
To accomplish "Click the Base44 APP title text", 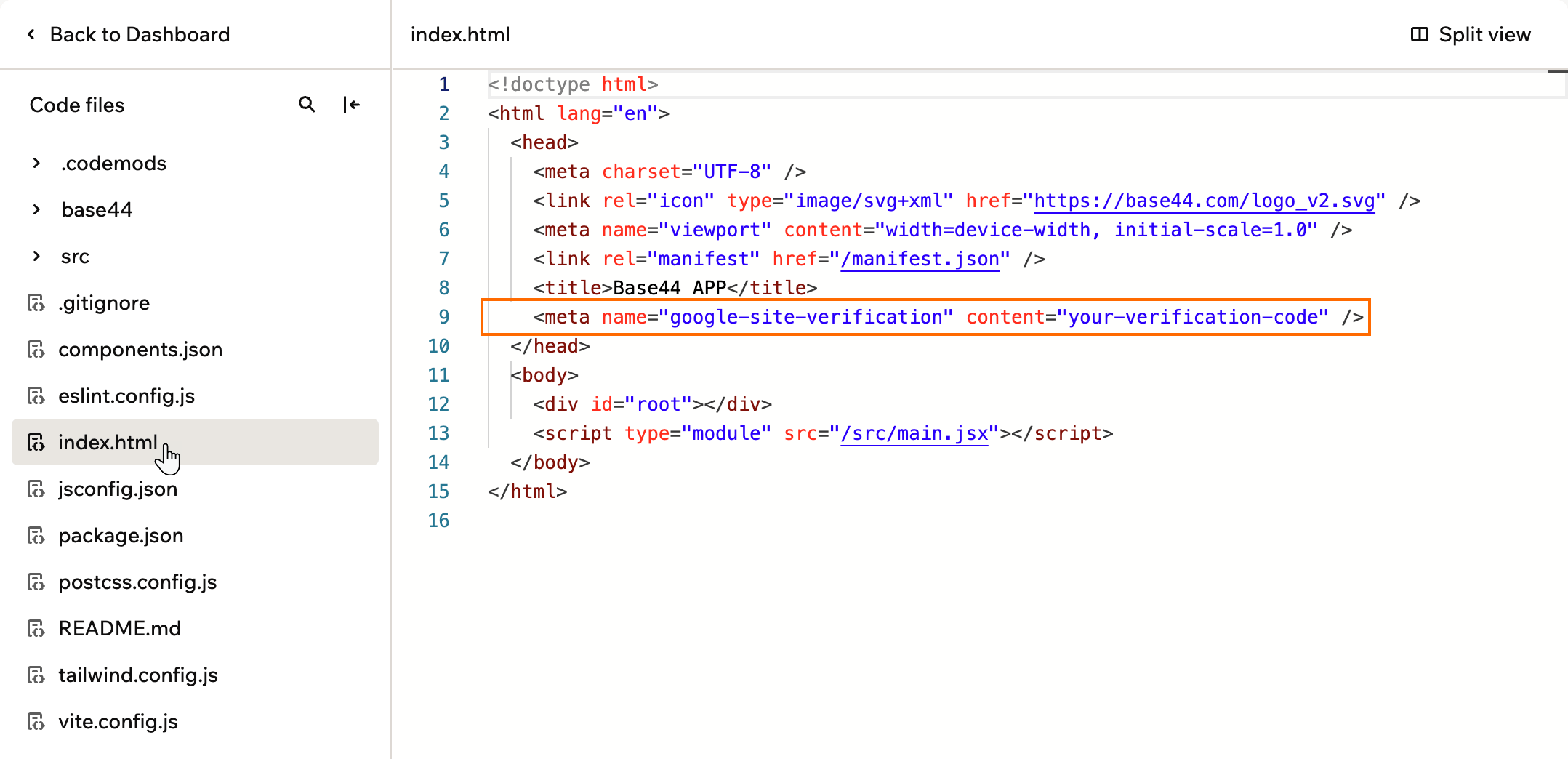I will (670, 288).
